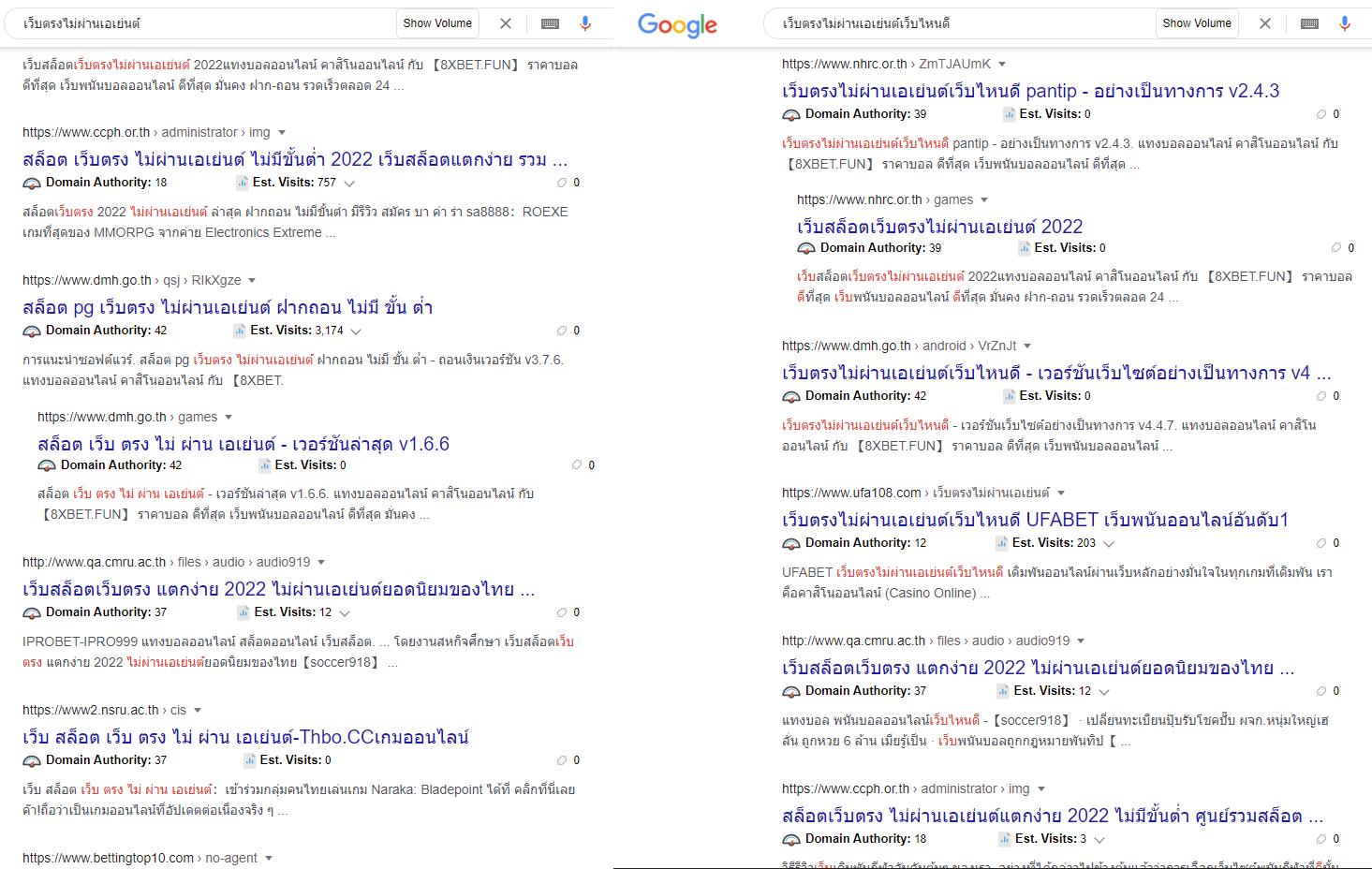The image size is (1372, 869).
Task: Click Est. Visits chart icon under the Thbo.CC result
Action: (250, 760)
